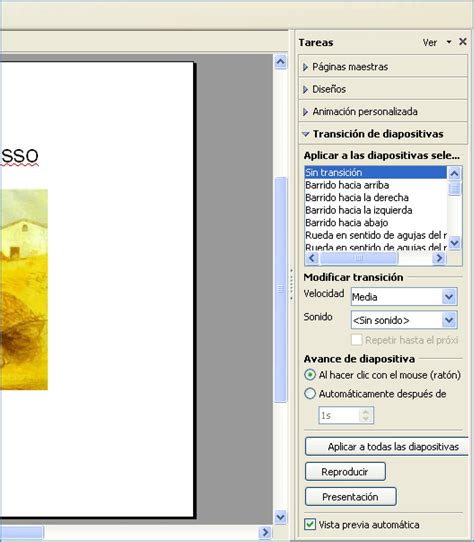Click the transition list scroll-up arrow

(x=454, y=173)
